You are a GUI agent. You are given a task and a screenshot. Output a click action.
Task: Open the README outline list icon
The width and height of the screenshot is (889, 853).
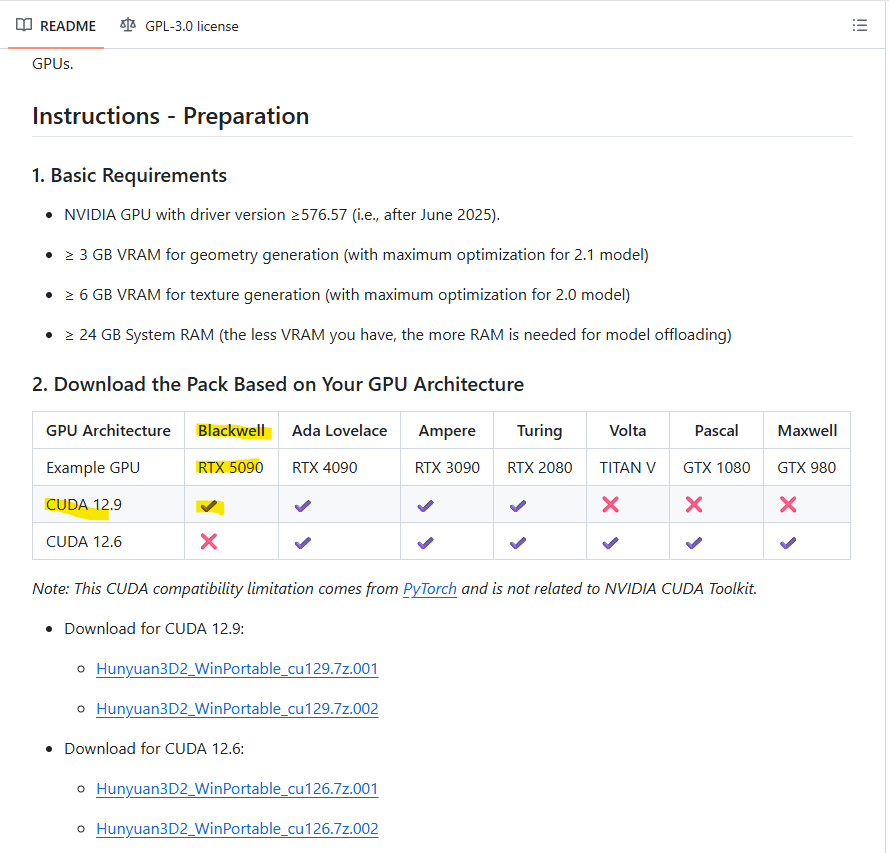click(x=859, y=25)
